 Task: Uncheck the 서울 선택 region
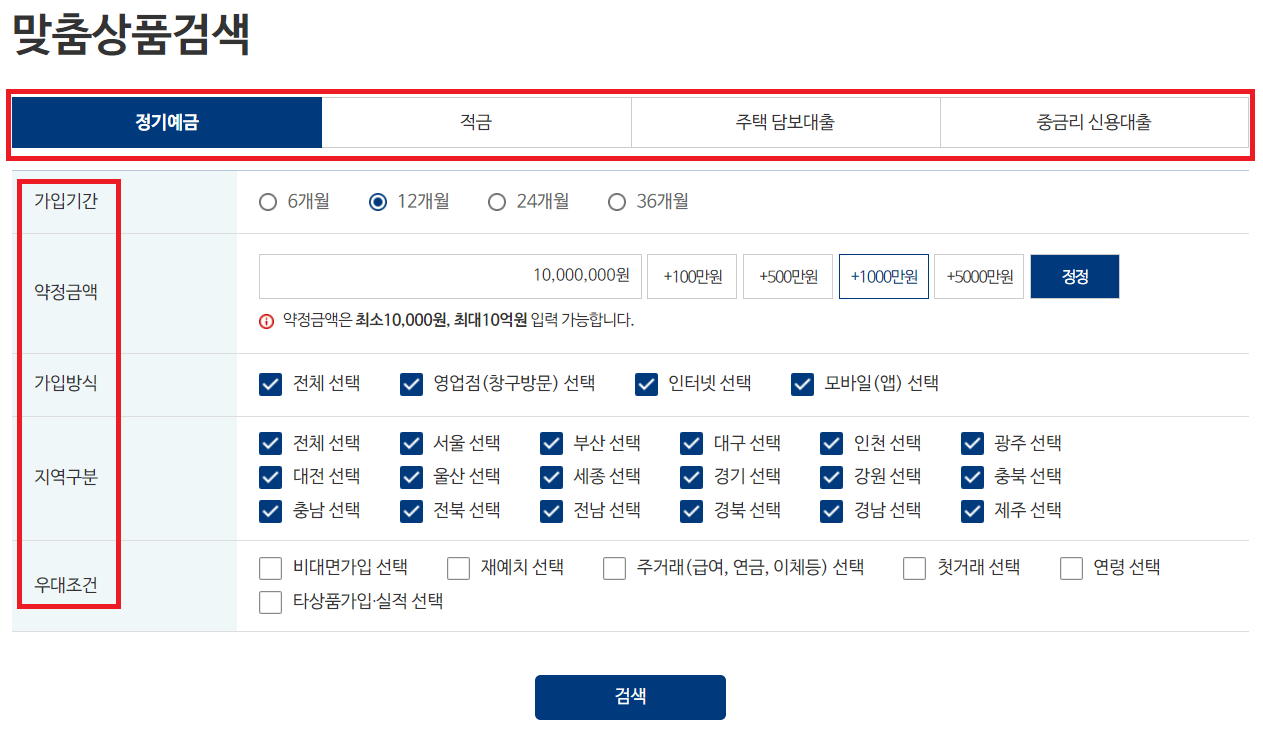point(410,443)
